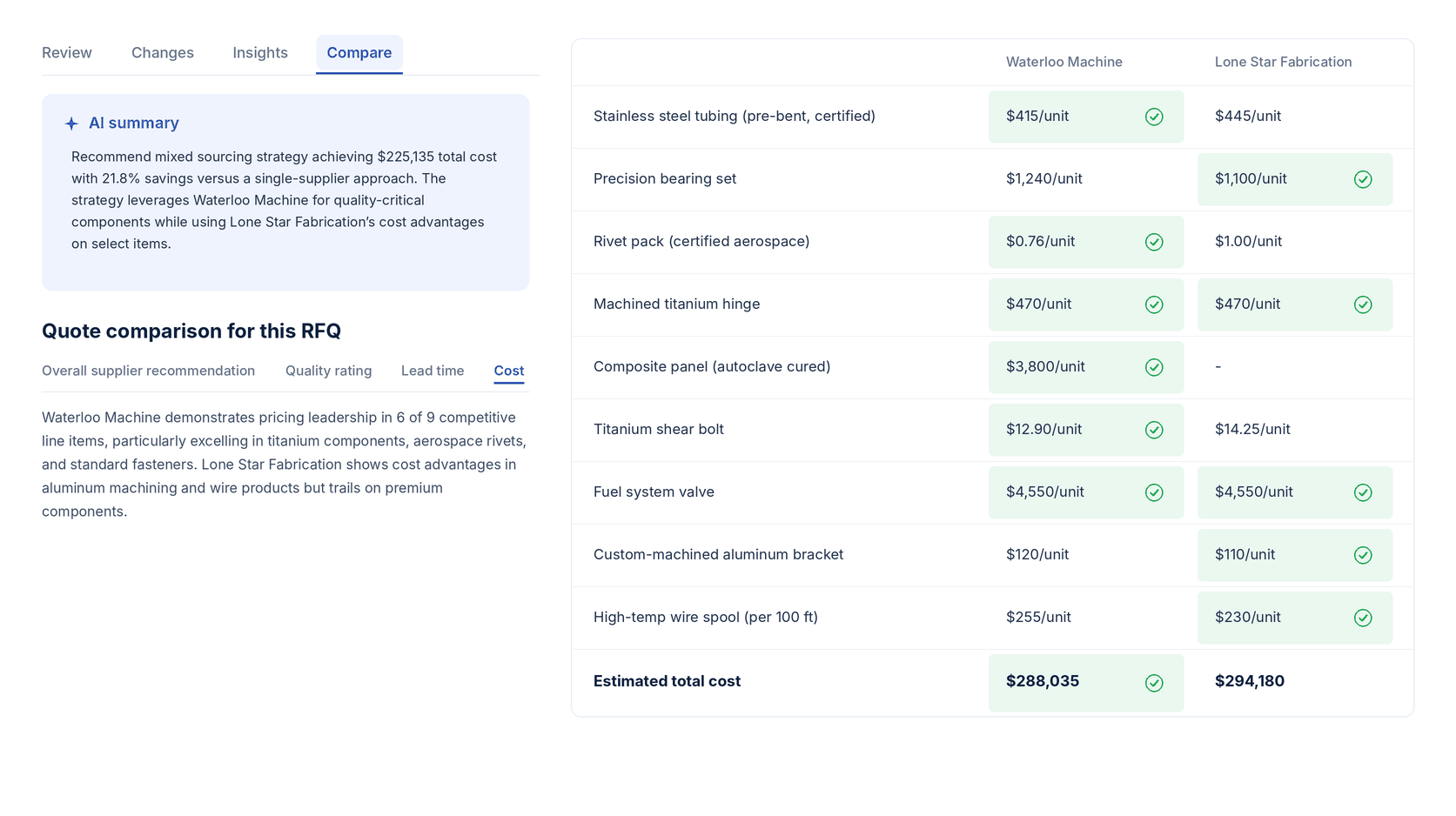
Task: Select the Cost comparison sub-tab
Action: coord(509,371)
